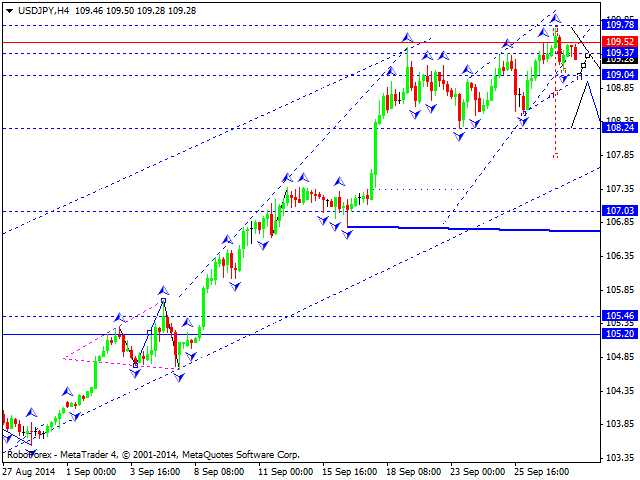This screenshot has width=640, height=480.
Task: Select the red 109.52 price label
Action: point(620,42)
